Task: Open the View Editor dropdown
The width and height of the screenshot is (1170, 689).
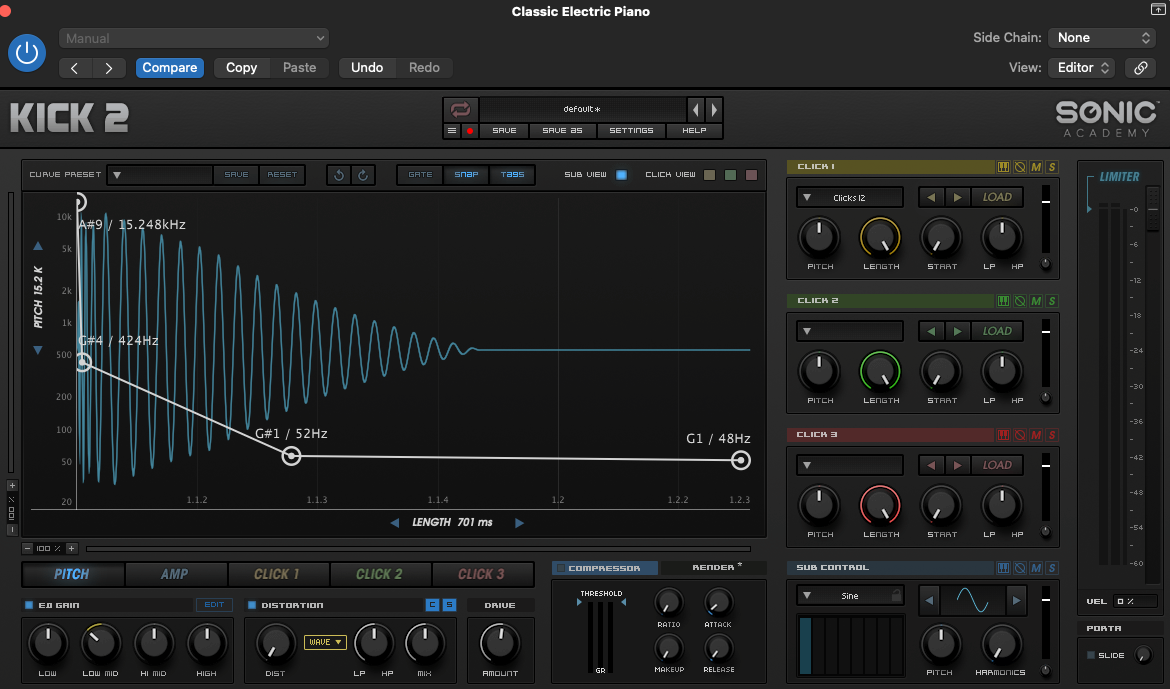Action: click(1082, 68)
